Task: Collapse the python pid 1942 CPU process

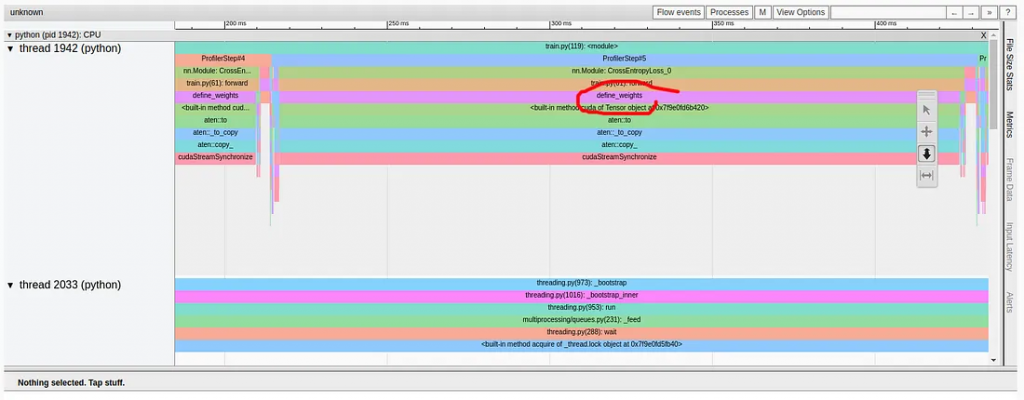Action: pyautogui.click(x=10, y=35)
